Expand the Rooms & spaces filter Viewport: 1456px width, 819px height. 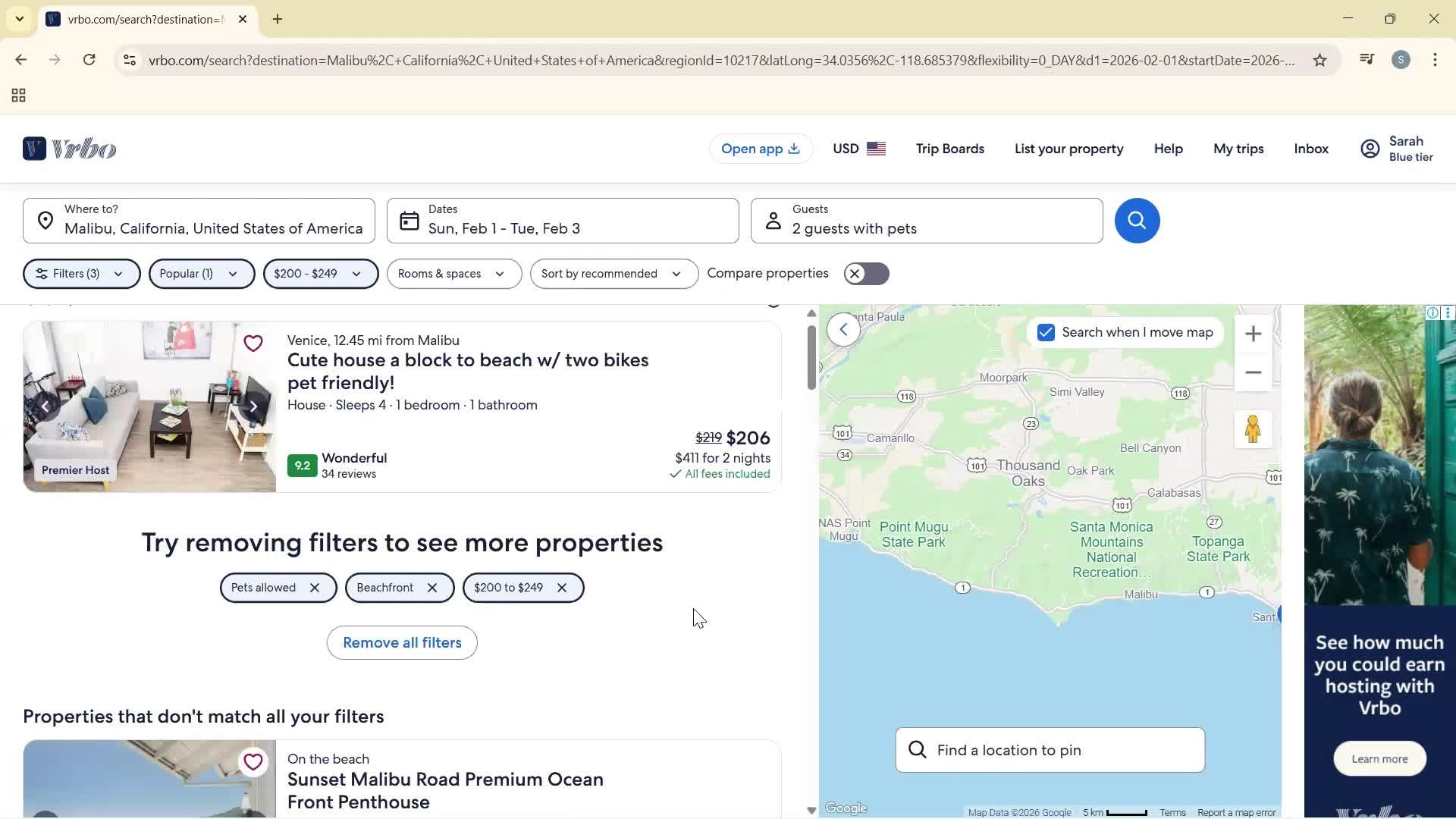coord(452,273)
